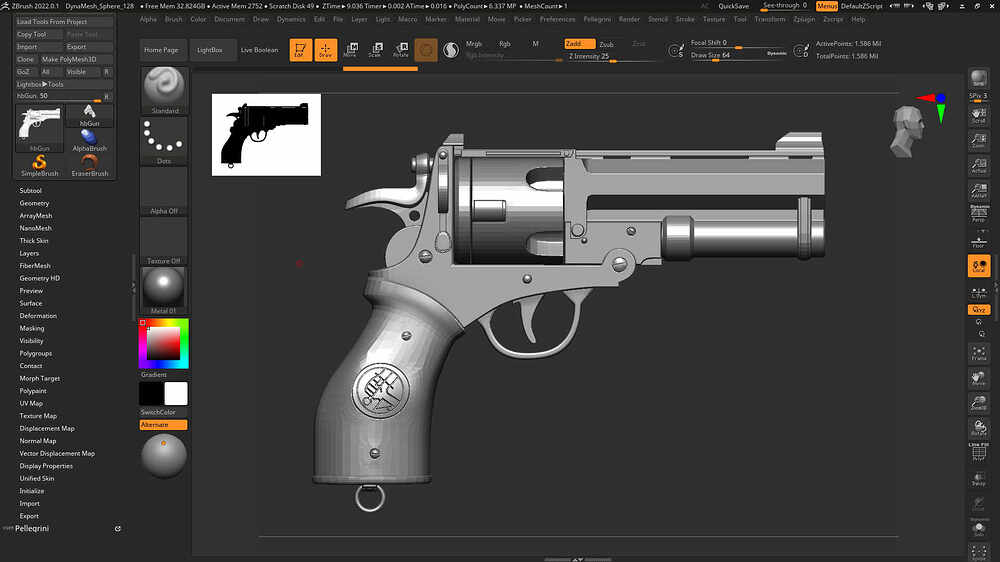Adjust the Z Intensity slider

point(611,56)
